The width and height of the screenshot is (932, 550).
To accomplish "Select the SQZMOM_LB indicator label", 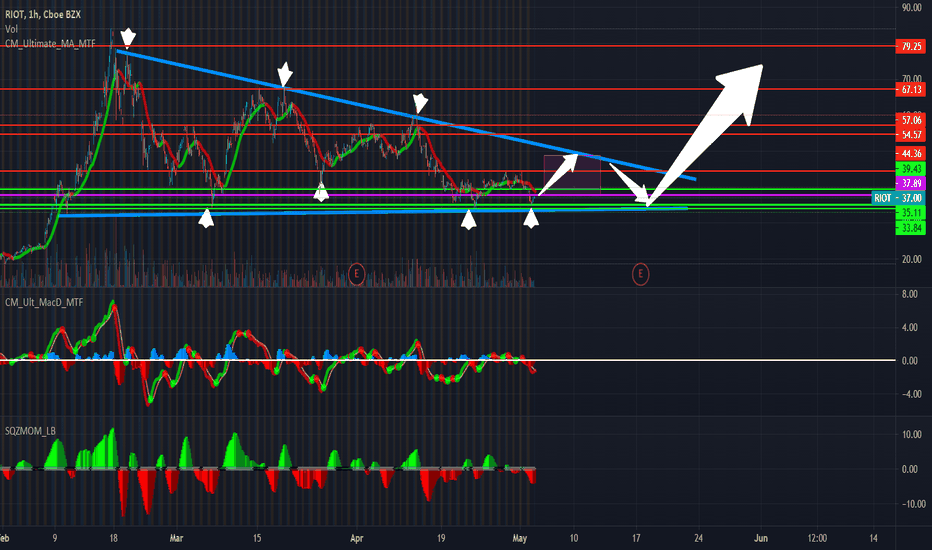I will point(30,431).
